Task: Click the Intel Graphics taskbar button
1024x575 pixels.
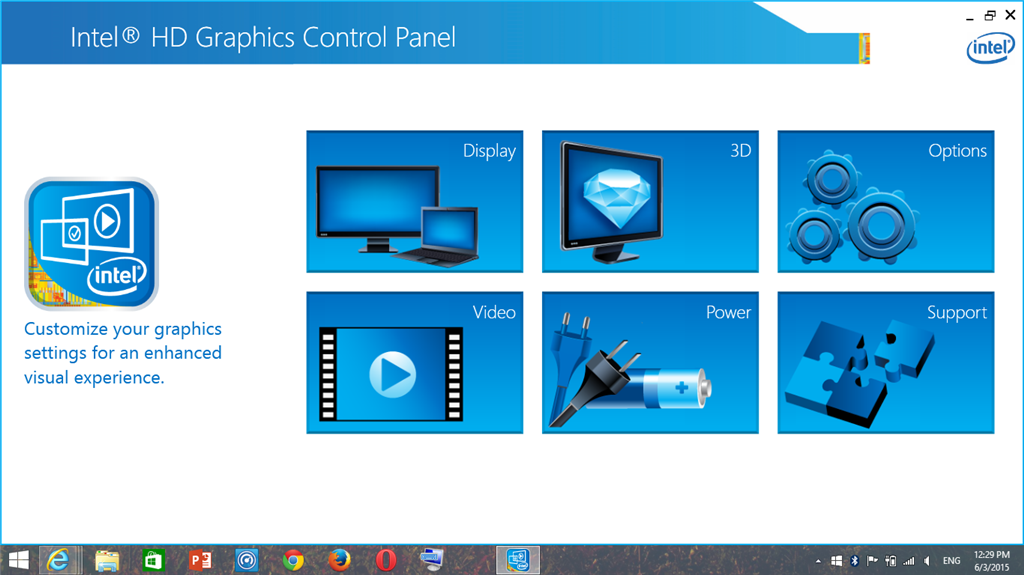Action: (x=518, y=560)
